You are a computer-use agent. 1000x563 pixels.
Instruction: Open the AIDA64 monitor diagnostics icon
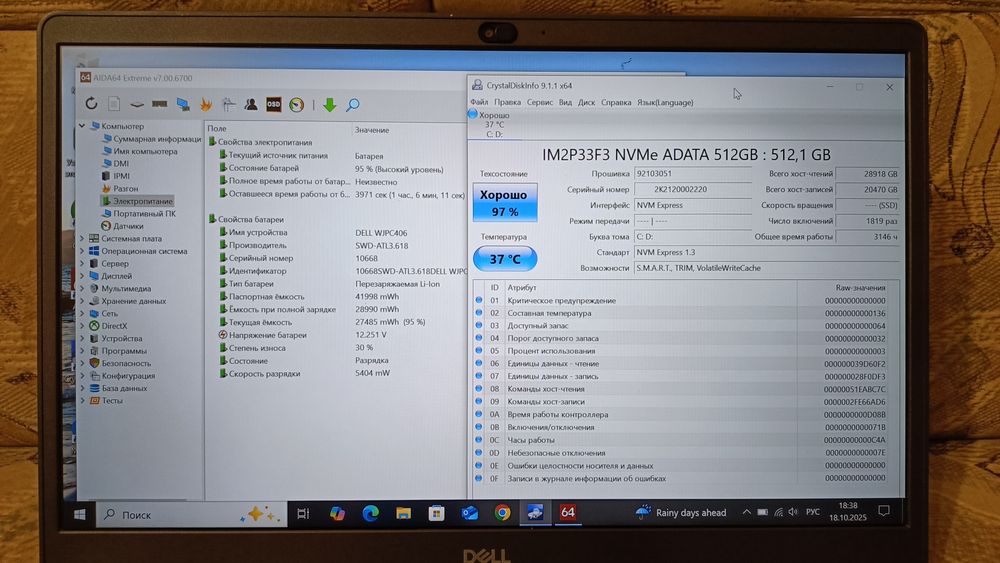click(183, 104)
